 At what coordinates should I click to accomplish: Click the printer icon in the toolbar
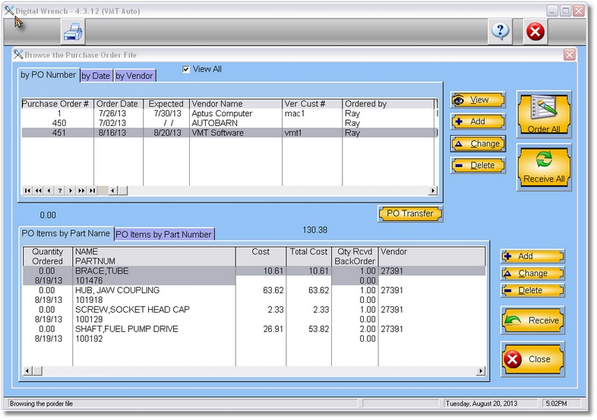(x=73, y=32)
